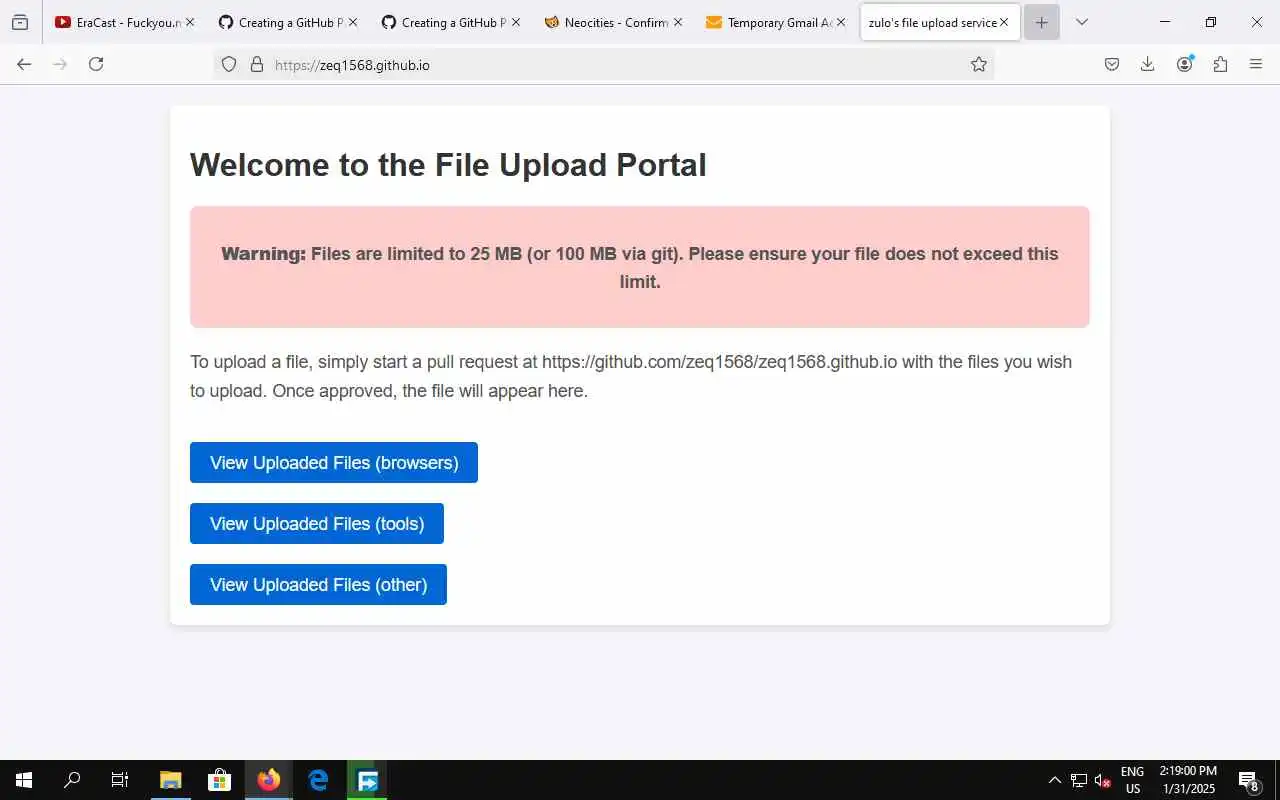Viewport: 1280px width, 800px height.
Task: Toggle the muted volume tray icon
Action: pyautogui.click(x=1103, y=780)
